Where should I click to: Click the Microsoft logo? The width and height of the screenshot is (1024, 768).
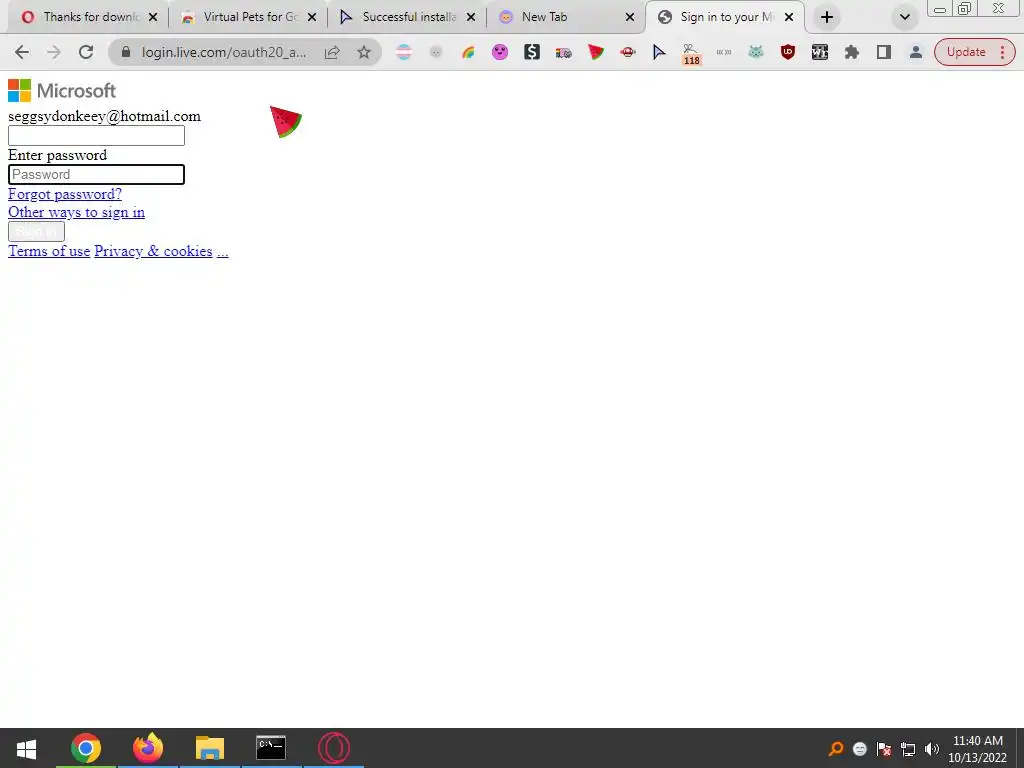coord(62,91)
